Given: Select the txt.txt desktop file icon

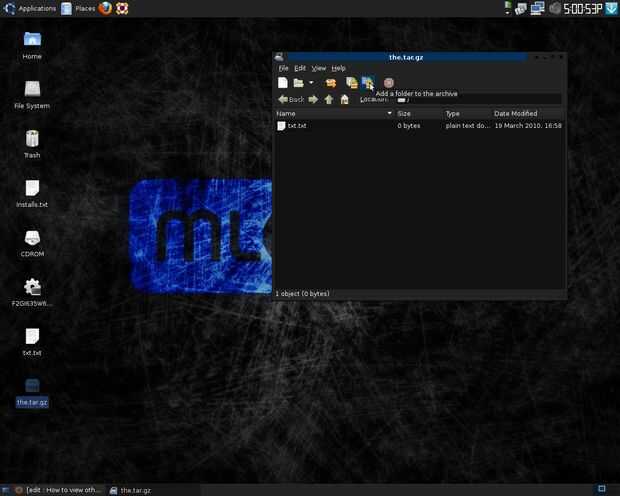Looking at the screenshot, I should pos(32,342).
